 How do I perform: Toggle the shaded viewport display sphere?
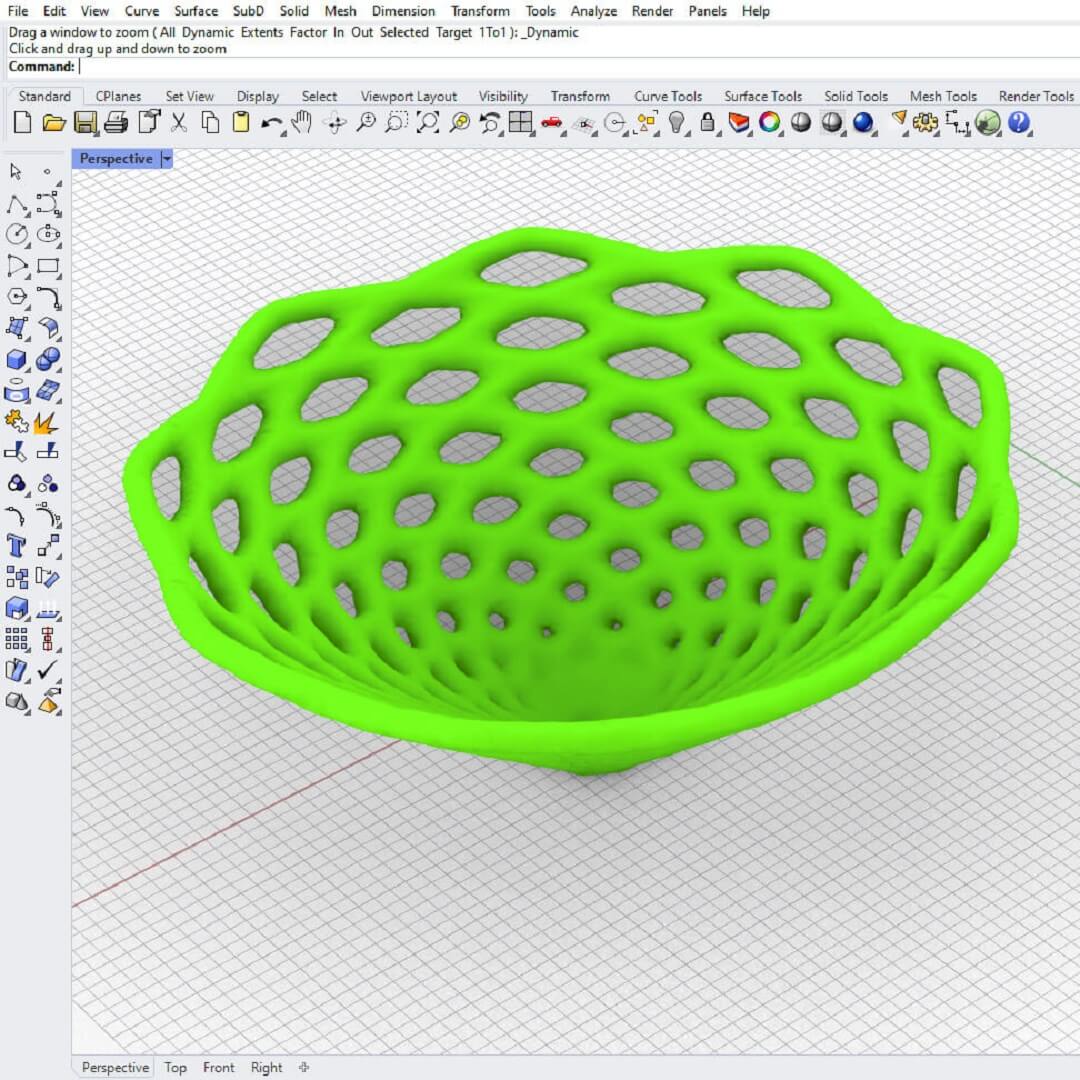(832, 123)
